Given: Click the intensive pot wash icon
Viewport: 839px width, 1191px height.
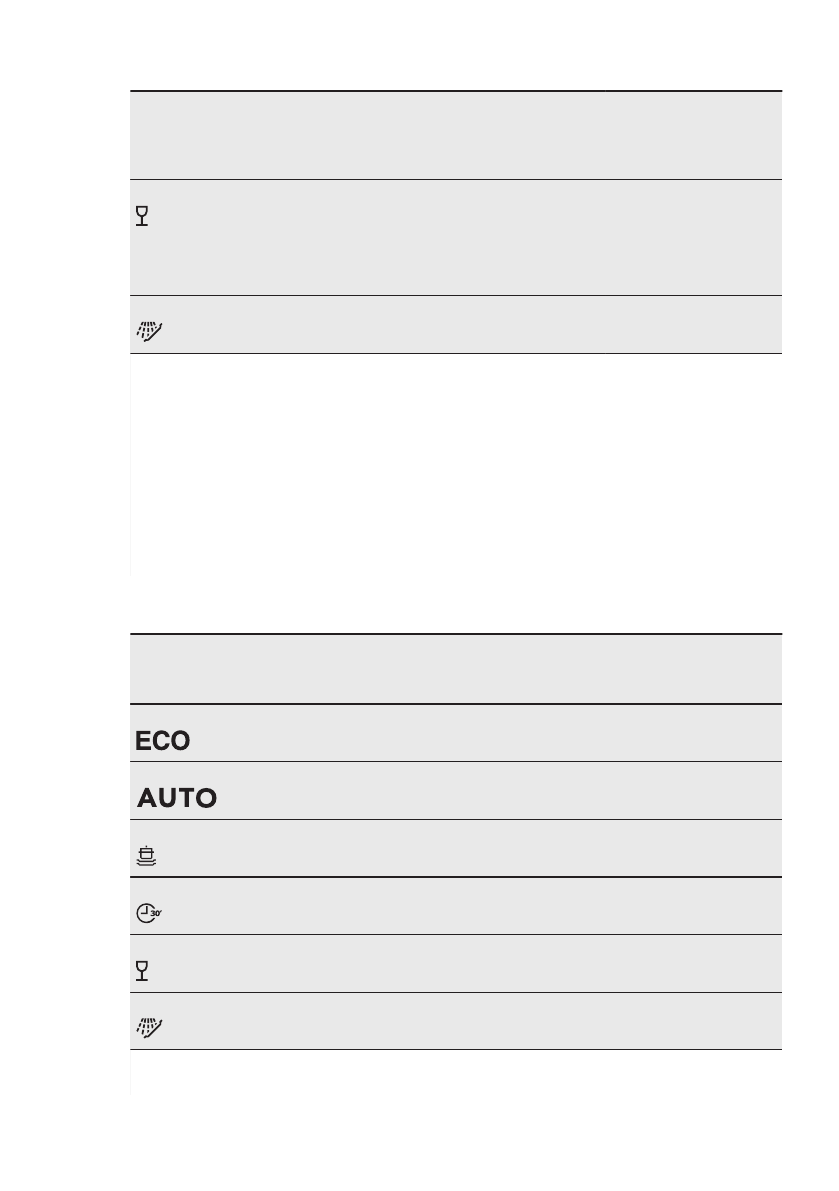Looking at the screenshot, I should pos(147,856).
